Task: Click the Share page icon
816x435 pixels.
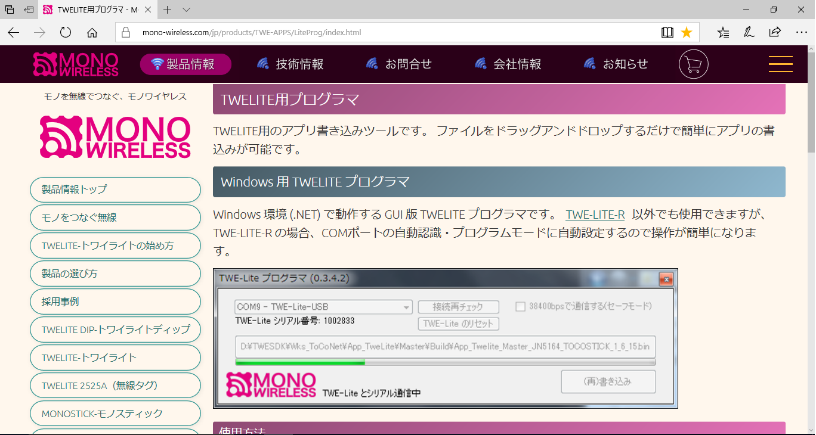Action: pyautogui.click(x=774, y=33)
